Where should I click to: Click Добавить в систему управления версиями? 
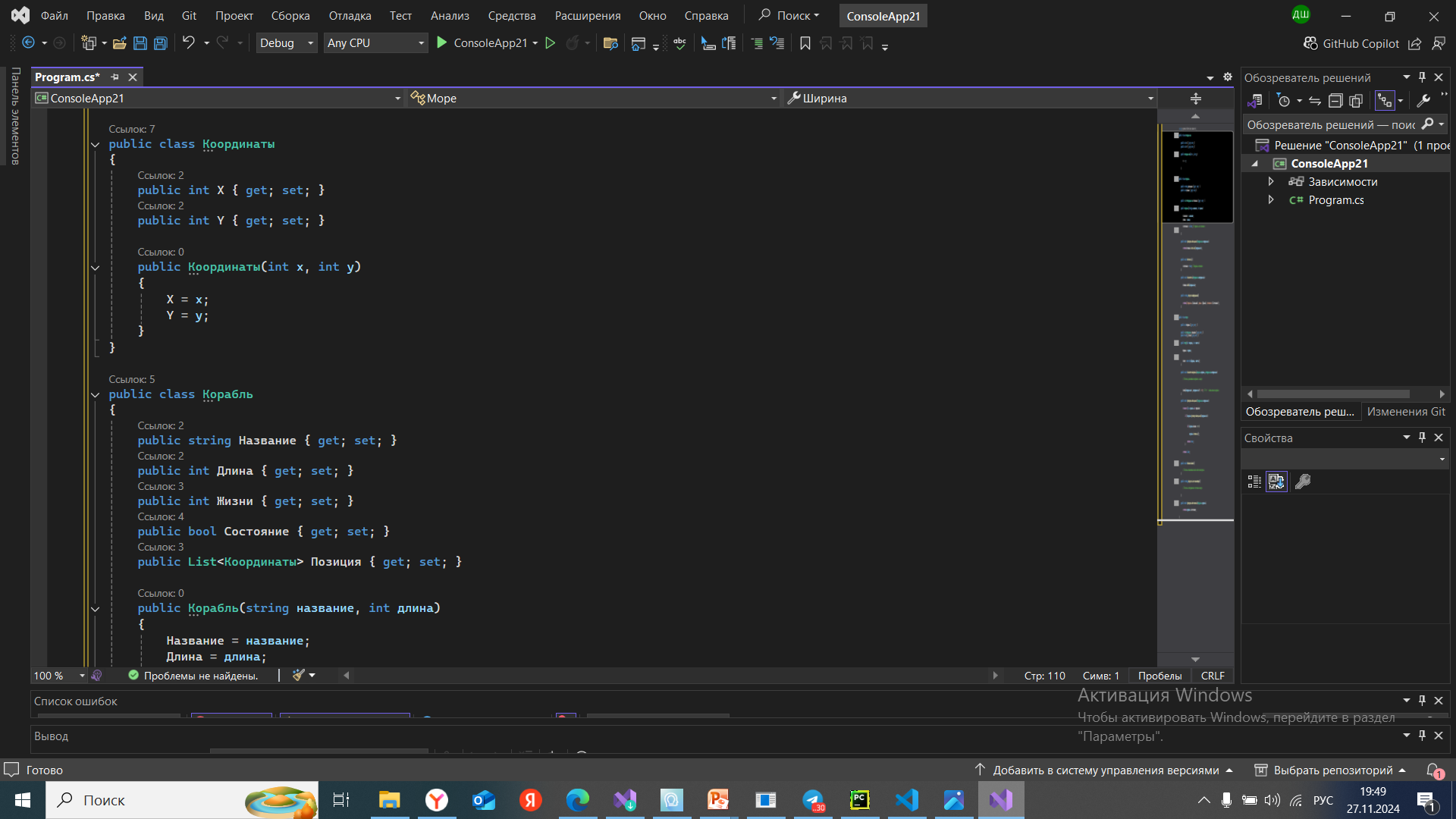1104,770
